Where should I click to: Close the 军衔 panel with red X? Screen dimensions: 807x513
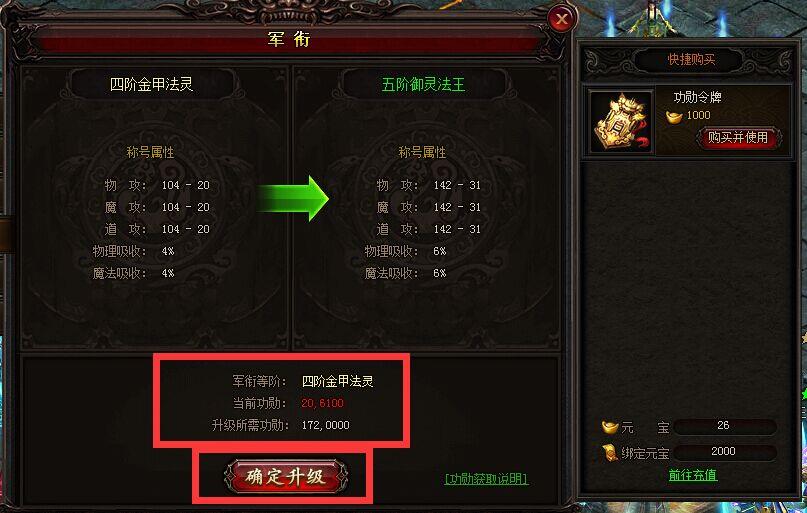(561, 20)
